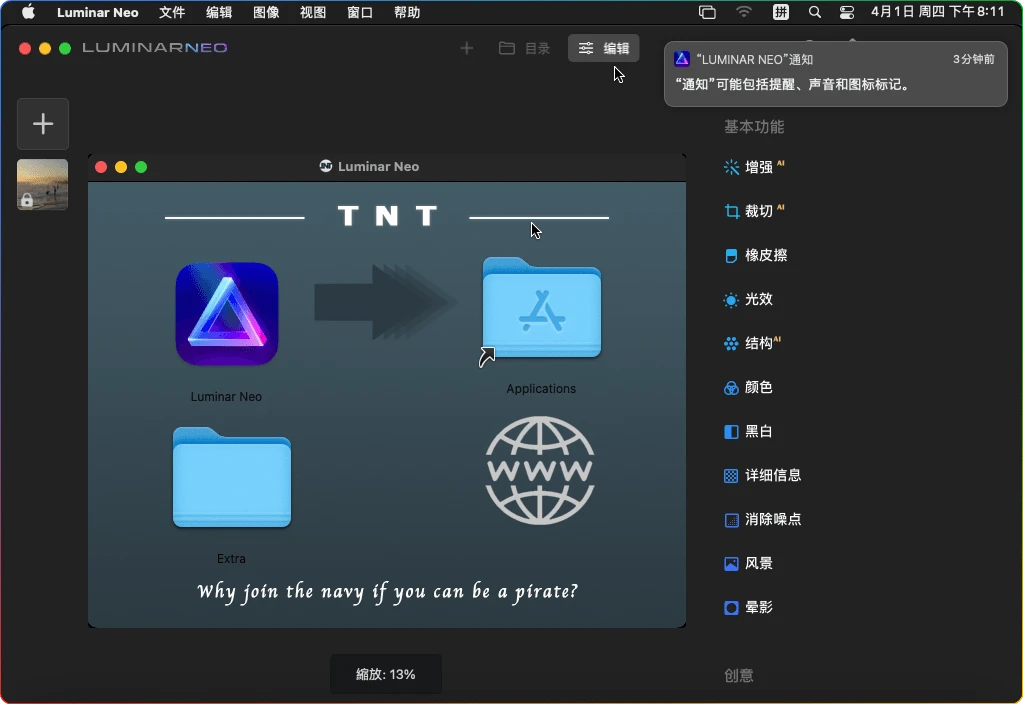The image size is (1023, 704).
Task: Open the 文件 menu
Action: 170,12
